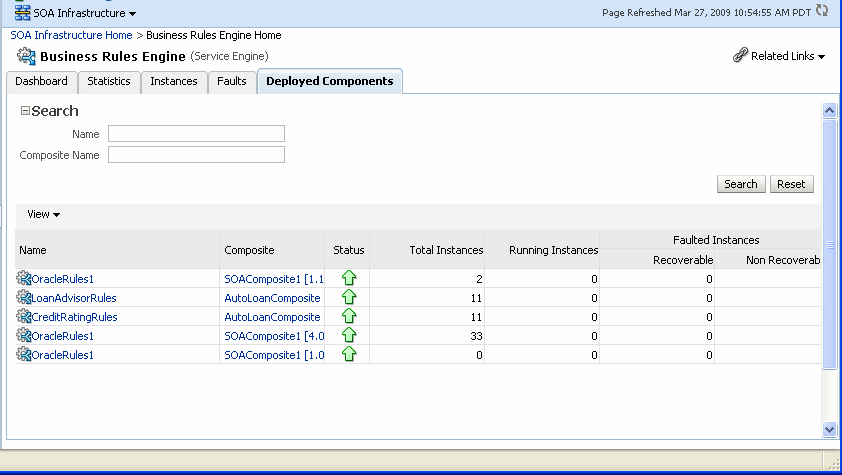Click into the Composite Name field
Viewport: 842px width, 475px height.
pos(196,154)
